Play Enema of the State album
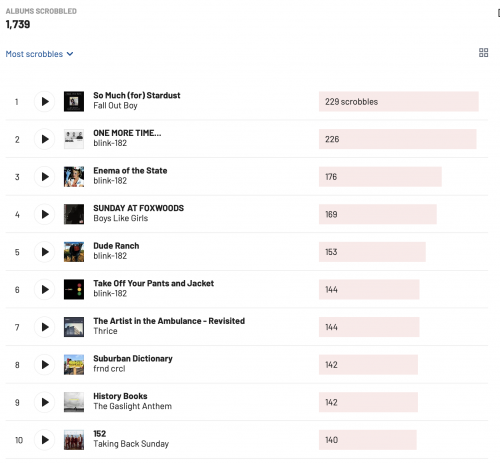This screenshot has height=463, width=500. pyautogui.click(x=44, y=177)
